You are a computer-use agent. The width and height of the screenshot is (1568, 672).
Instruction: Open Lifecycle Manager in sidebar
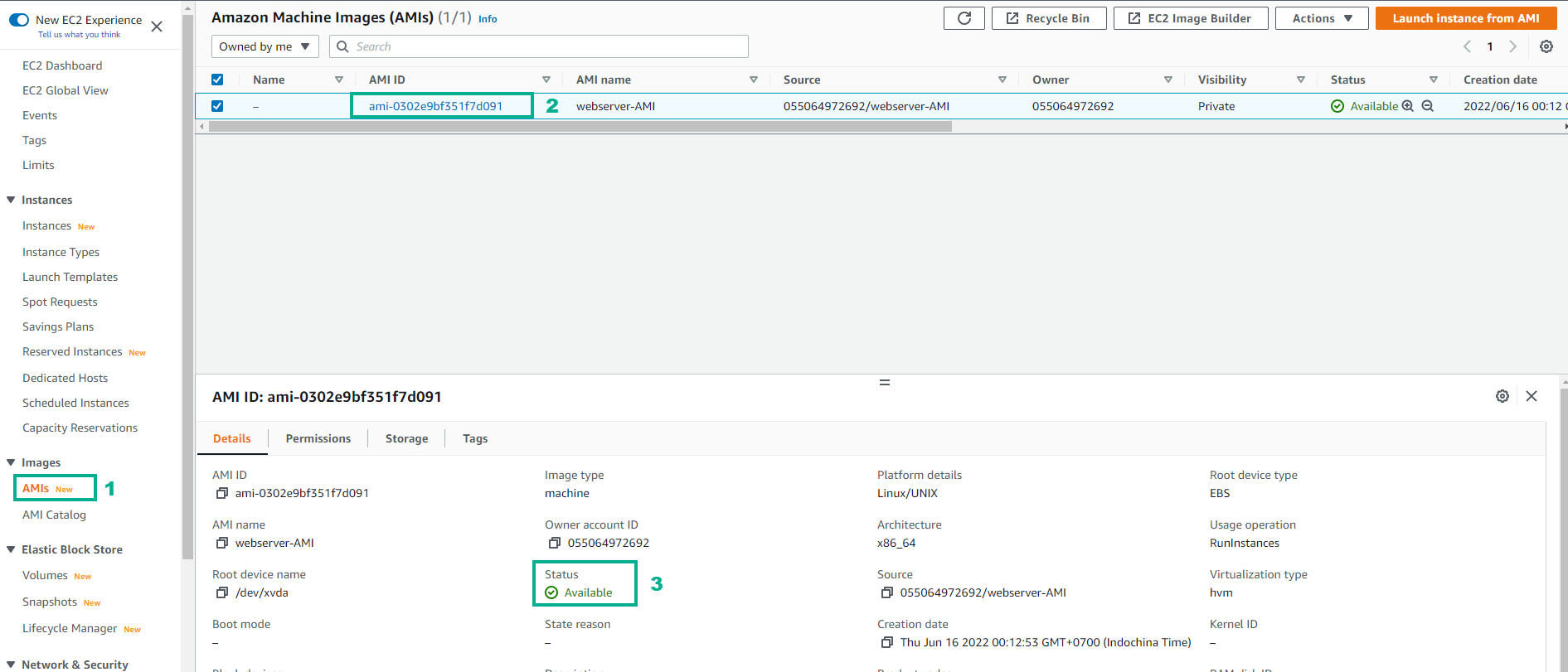(x=70, y=628)
